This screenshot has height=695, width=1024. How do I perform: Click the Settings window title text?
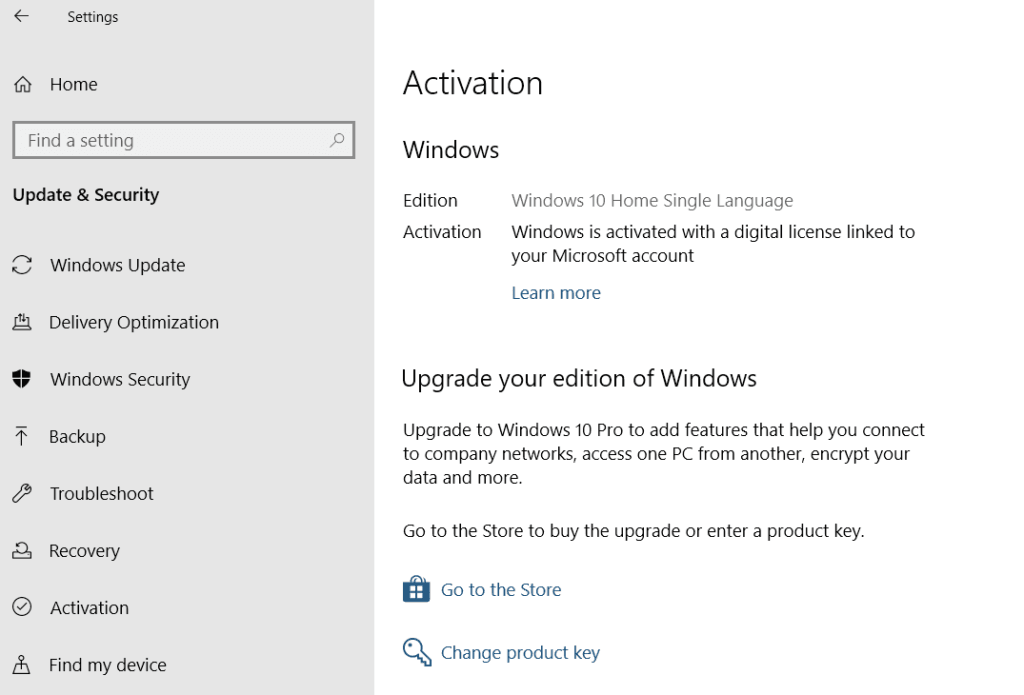coord(93,17)
